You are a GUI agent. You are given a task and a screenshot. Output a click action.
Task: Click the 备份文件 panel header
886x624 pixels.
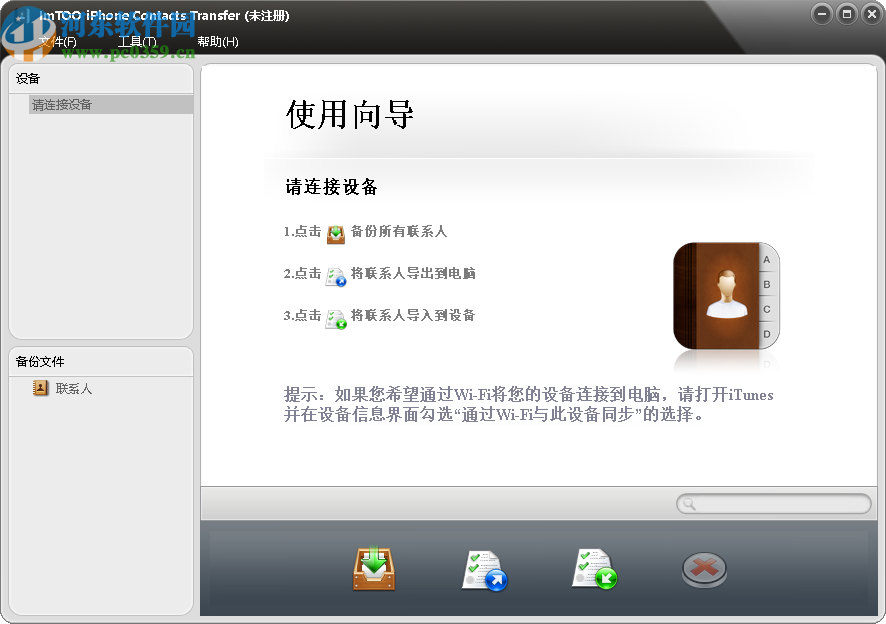click(x=42, y=360)
